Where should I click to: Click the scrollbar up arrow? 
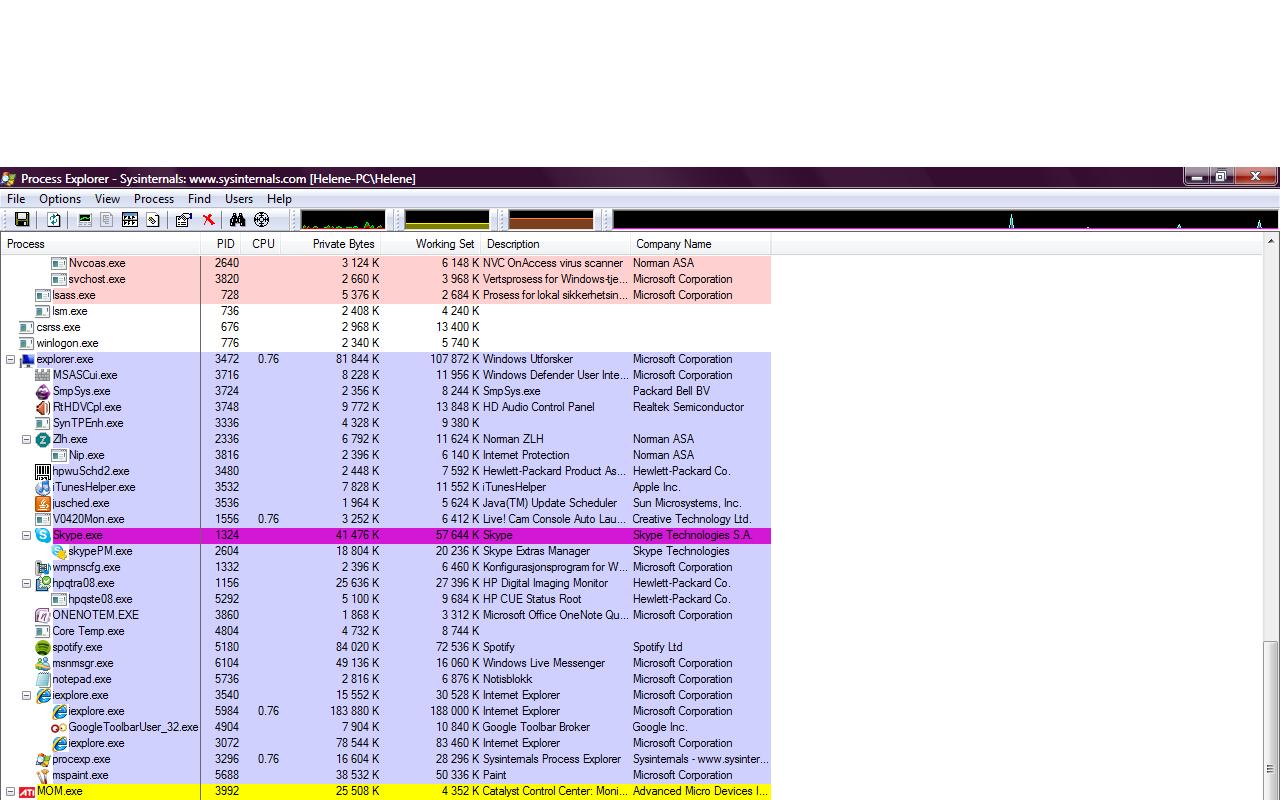pos(1271,241)
